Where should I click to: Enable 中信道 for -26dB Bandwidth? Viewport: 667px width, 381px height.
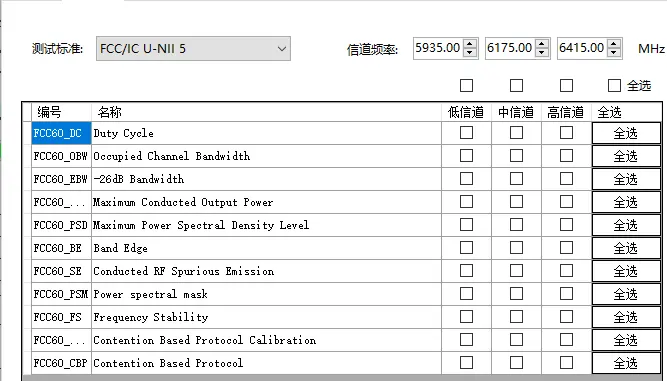(516, 179)
